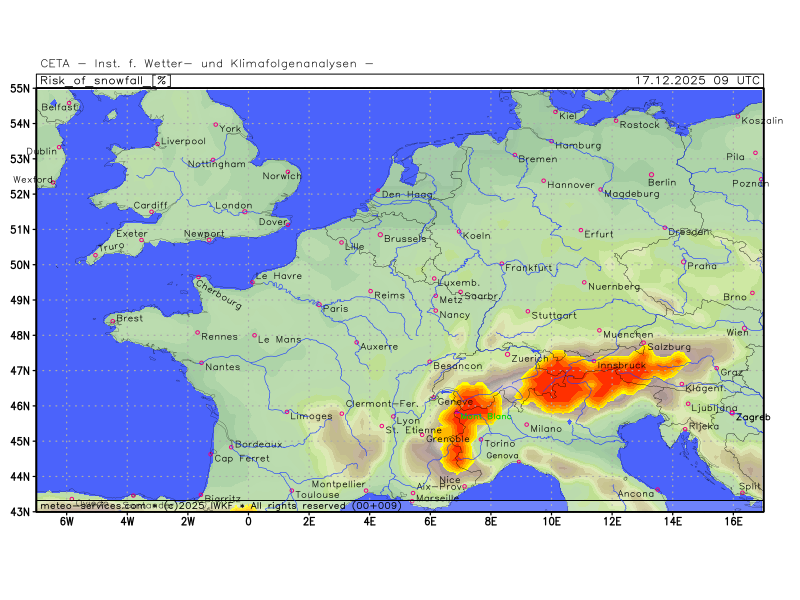Click the Liverpool city marker

[x=157, y=145]
